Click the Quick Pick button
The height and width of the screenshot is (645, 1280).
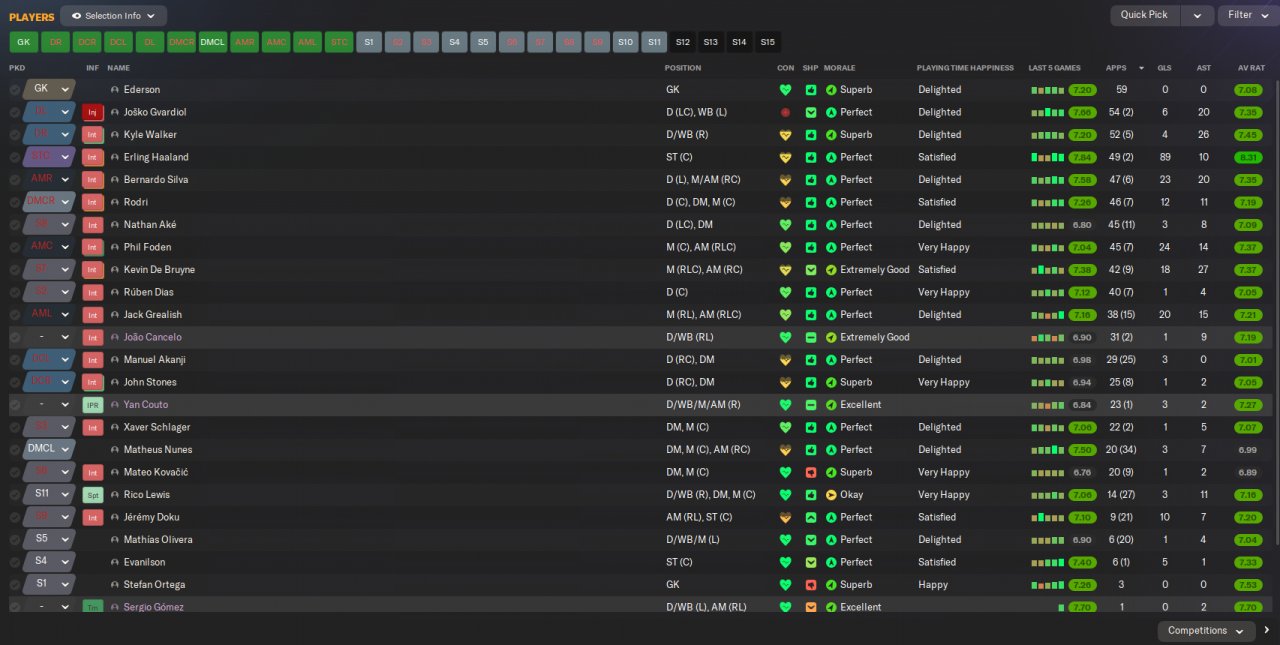click(x=1144, y=15)
